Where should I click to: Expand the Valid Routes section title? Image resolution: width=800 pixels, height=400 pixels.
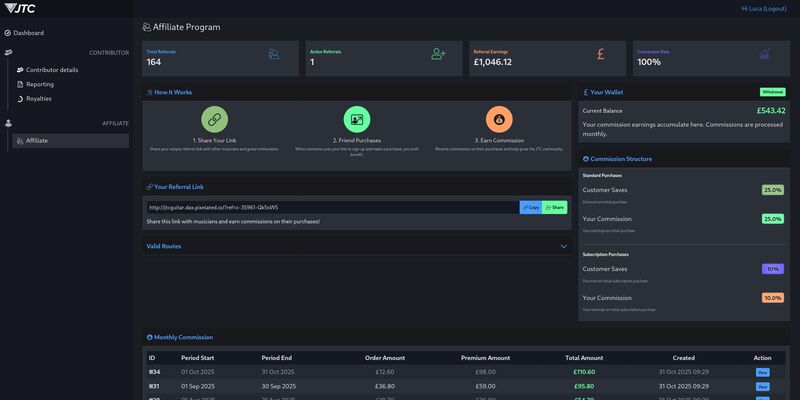pyautogui.click(x=164, y=246)
